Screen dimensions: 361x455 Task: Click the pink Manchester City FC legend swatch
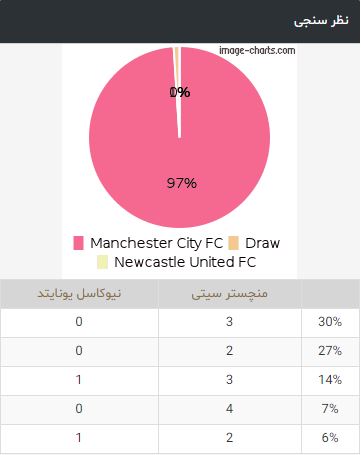pos(78,243)
